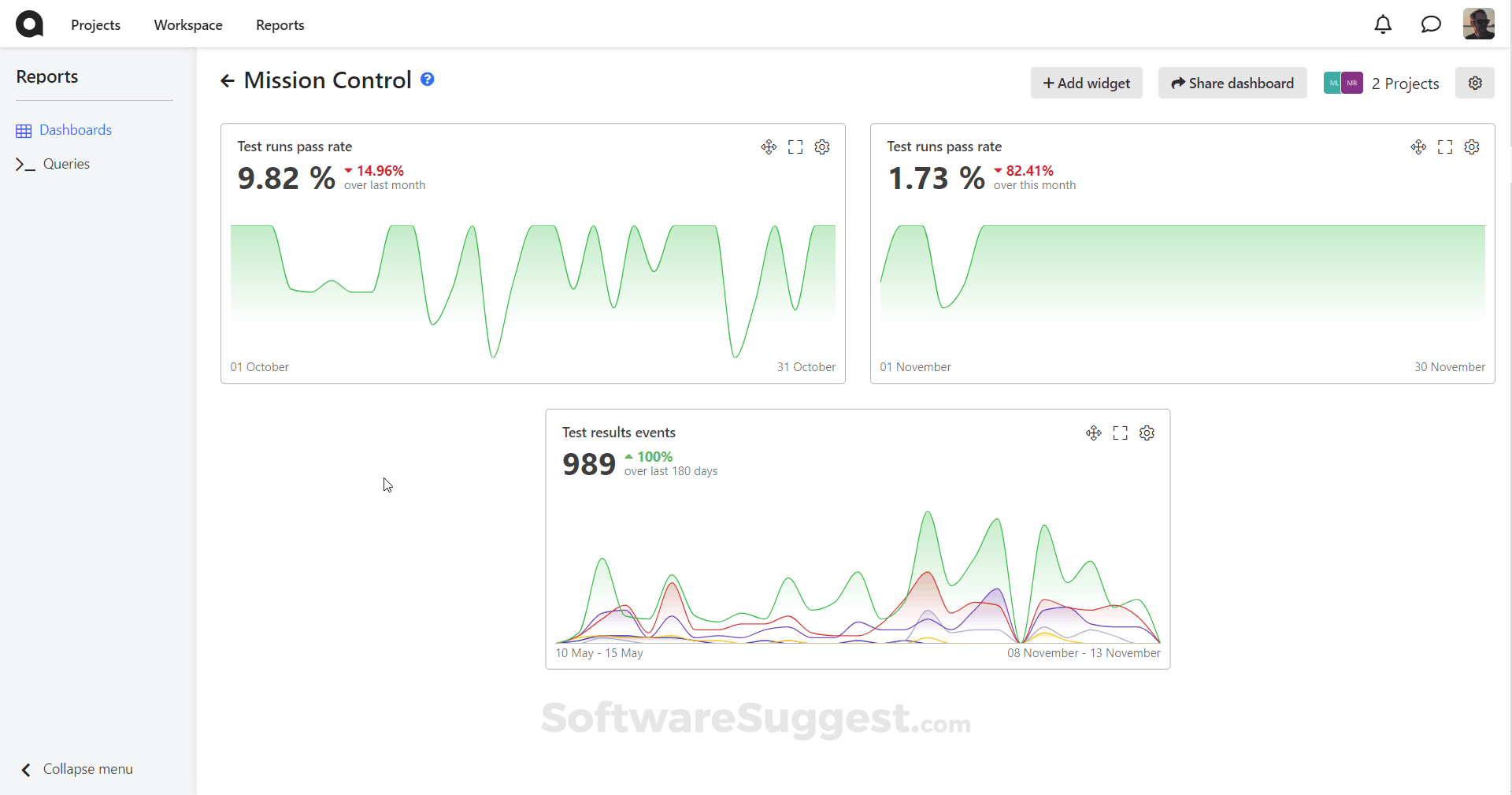Expand the Test results events widget fullscreen

tap(1121, 433)
